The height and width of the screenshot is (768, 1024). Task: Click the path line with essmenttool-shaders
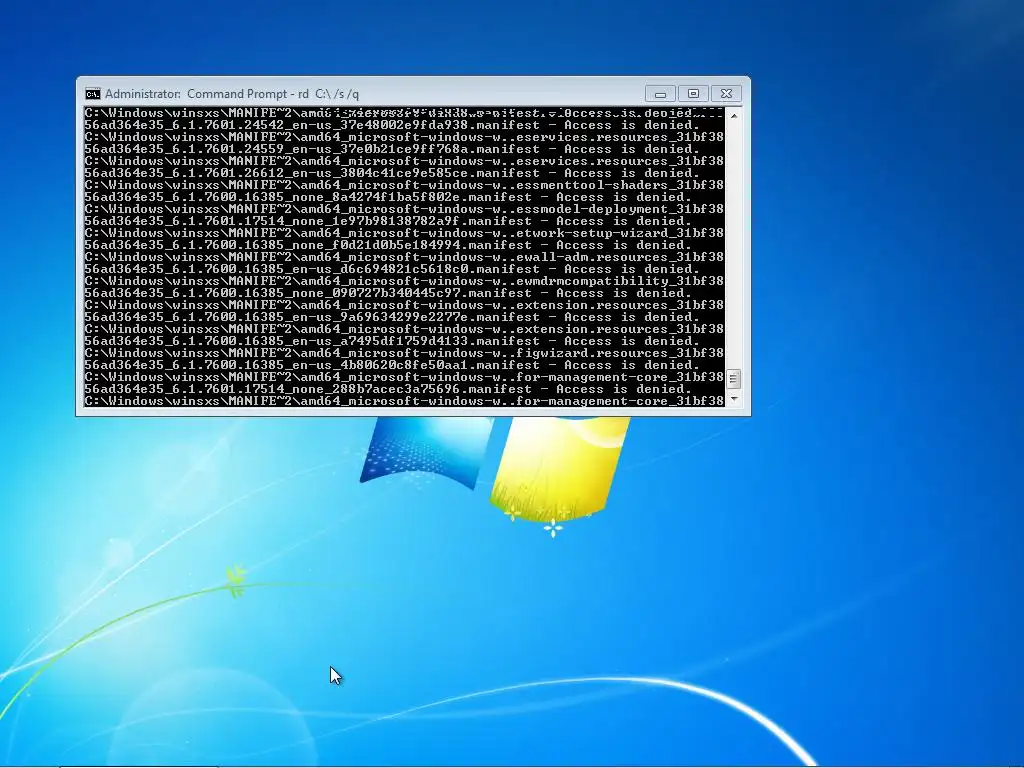click(x=404, y=185)
